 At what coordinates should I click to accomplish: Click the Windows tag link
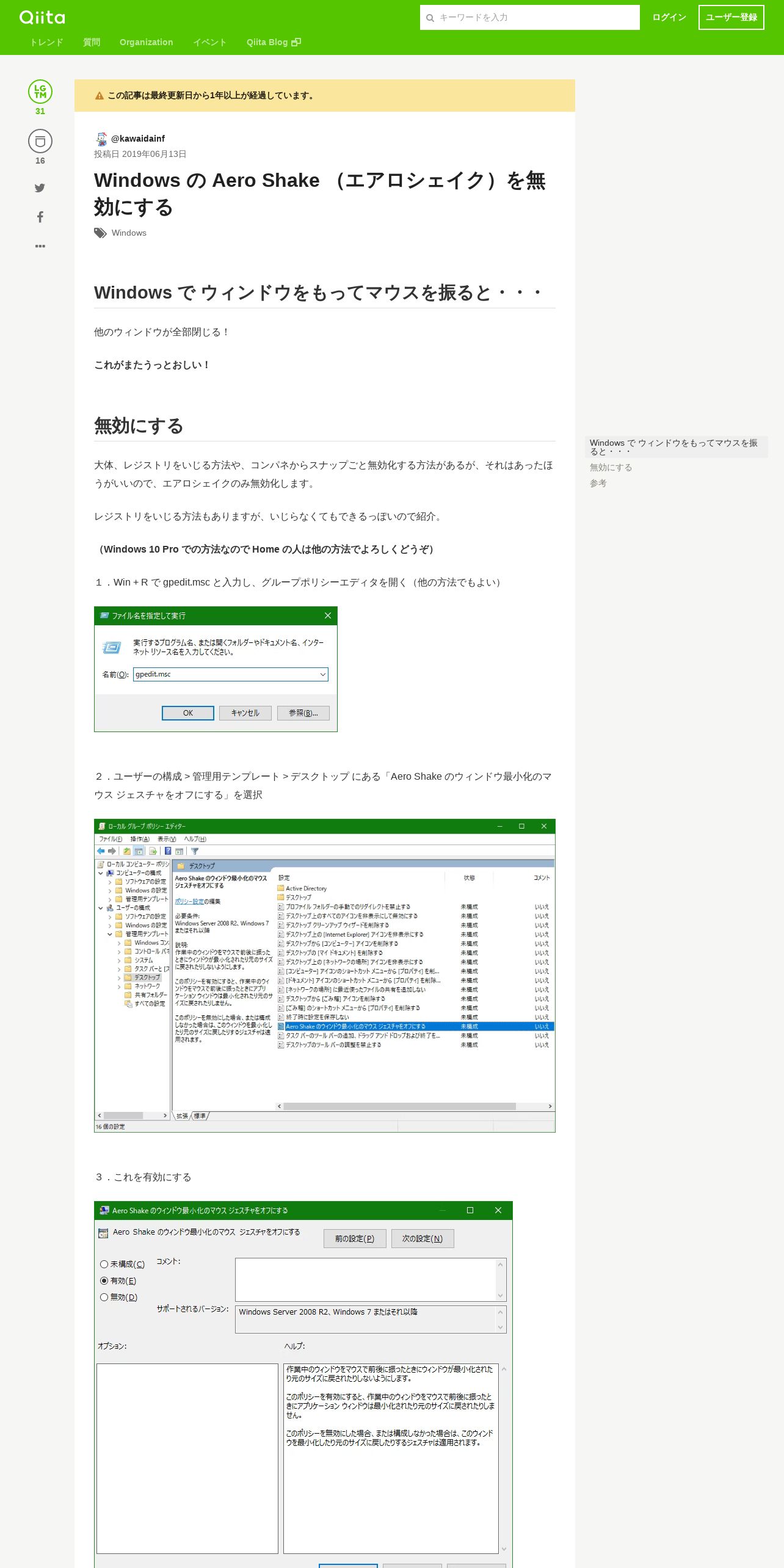(x=129, y=233)
